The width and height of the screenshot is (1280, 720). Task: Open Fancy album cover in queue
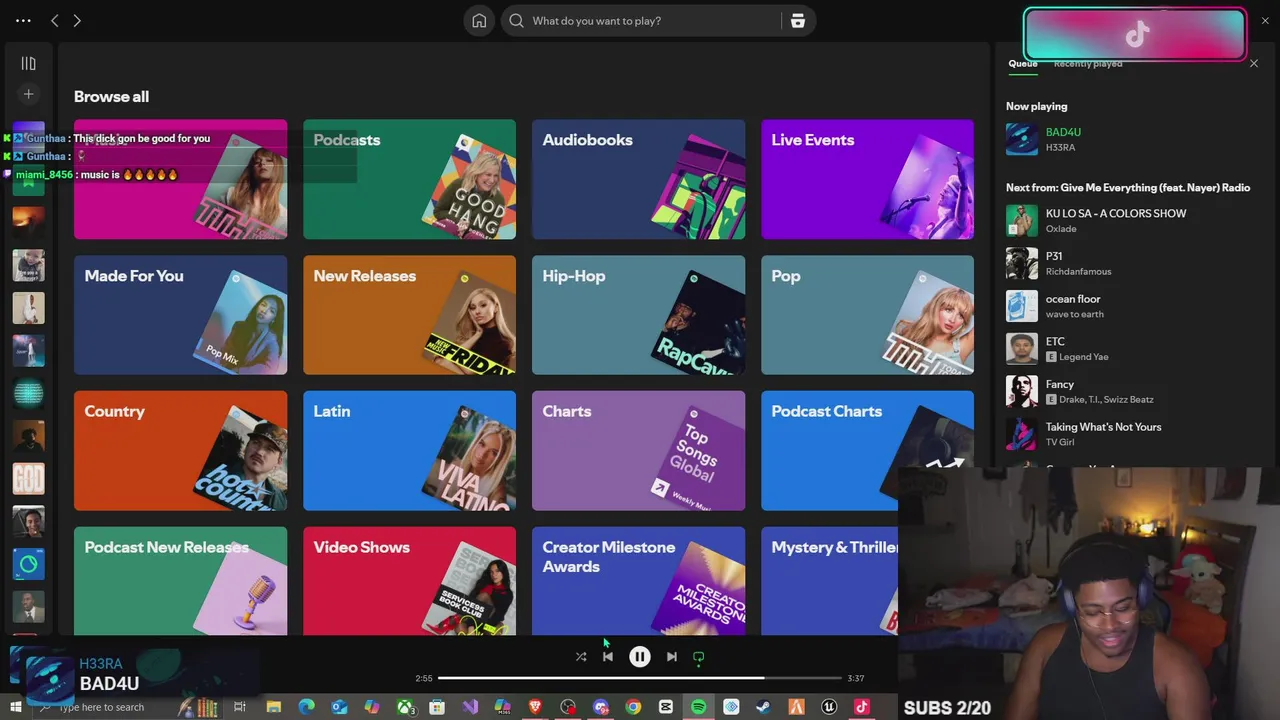pos(1022,391)
